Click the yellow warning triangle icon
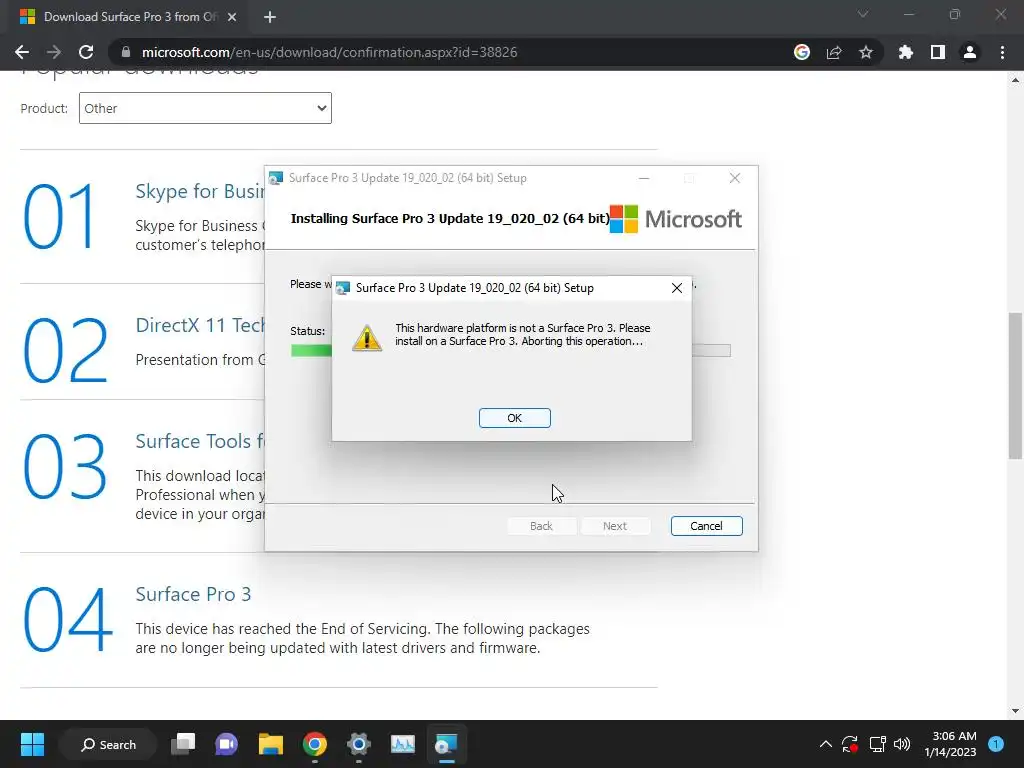This screenshot has width=1024, height=768. tap(367, 338)
